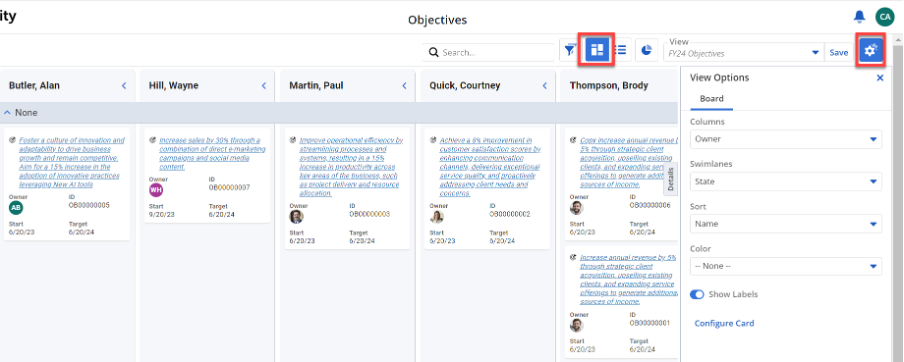This screenshot has width=904, height=362.
Task: Open the Details side tab
Action: (x=671, y=179)
